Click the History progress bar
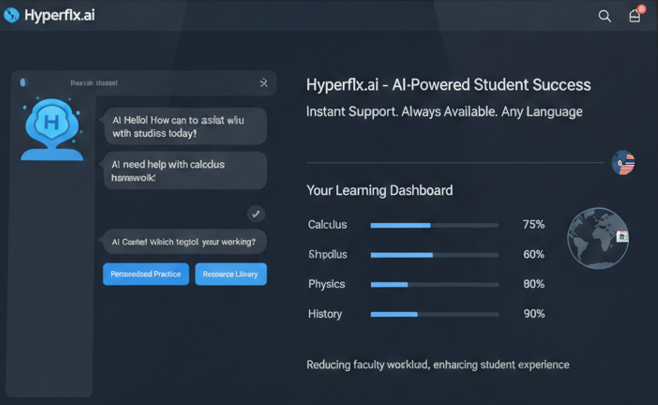This screenshot has height=405, width=658. coord(434,314)
